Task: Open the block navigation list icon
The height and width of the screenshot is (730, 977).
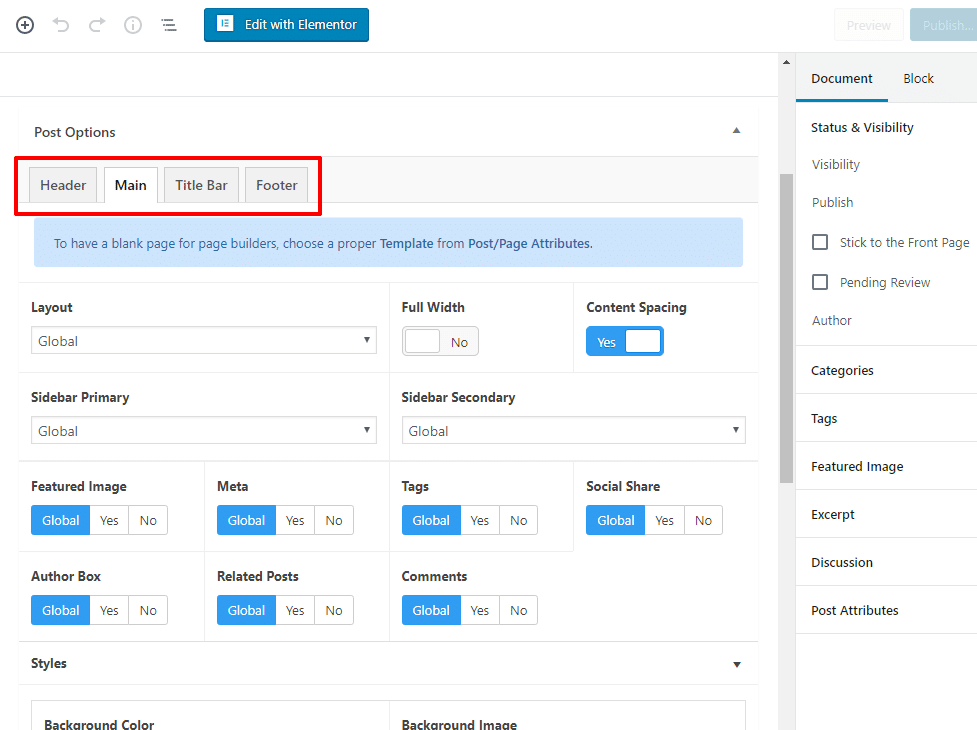Action: [169, 25]
